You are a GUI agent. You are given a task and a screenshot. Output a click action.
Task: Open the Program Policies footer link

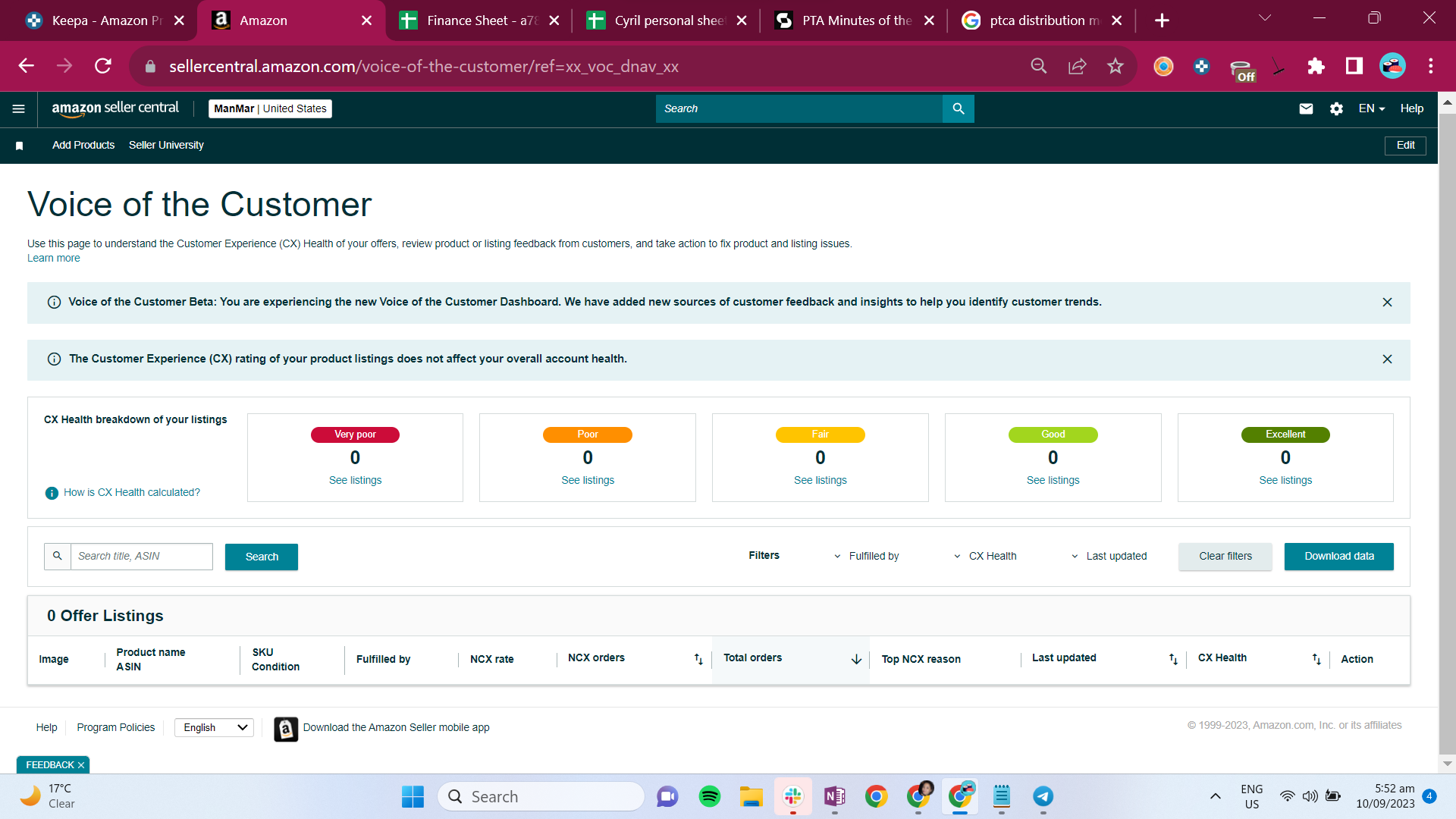(116, 728)
